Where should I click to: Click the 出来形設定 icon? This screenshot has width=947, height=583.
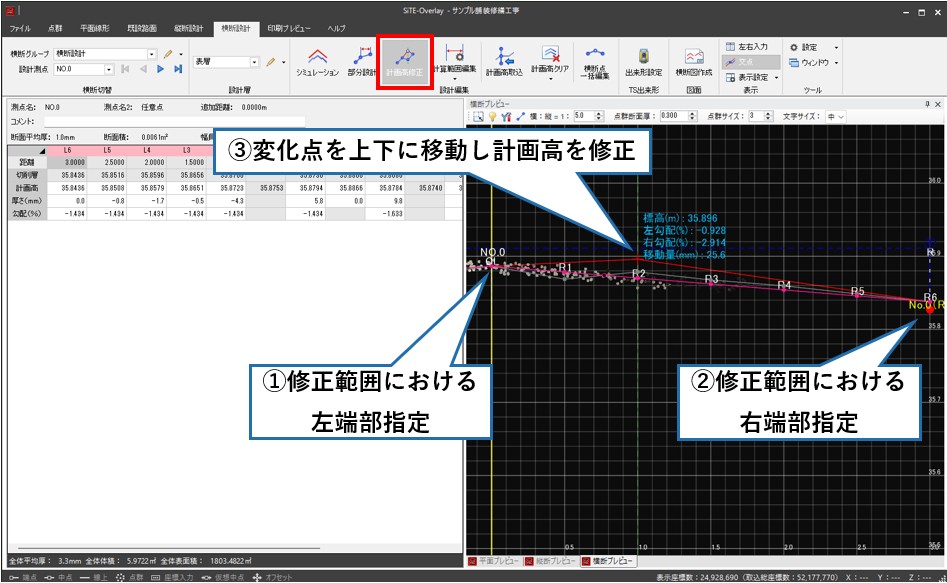pos(643,60)
